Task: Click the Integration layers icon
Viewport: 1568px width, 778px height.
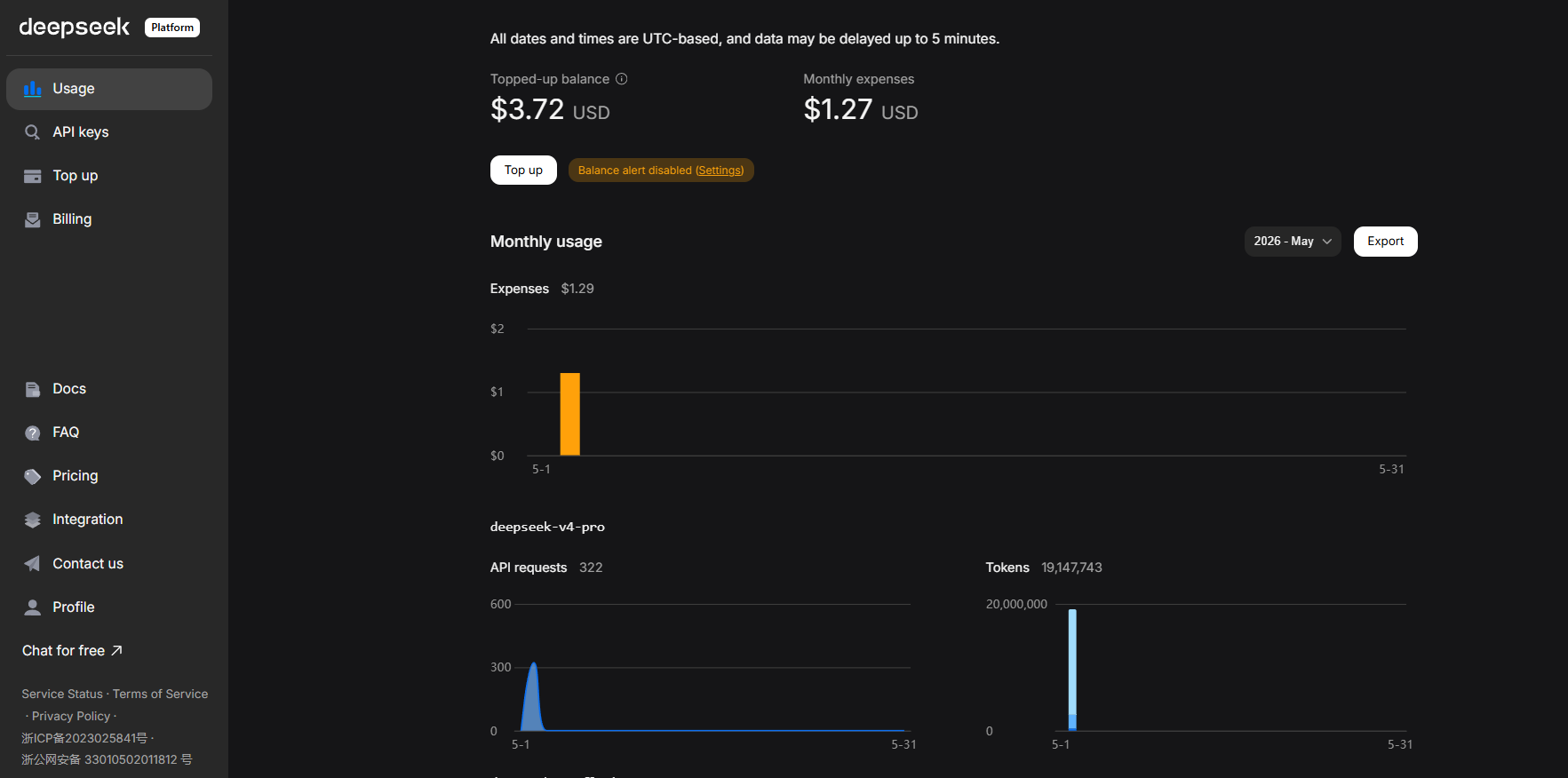Action: coord(33,520)
